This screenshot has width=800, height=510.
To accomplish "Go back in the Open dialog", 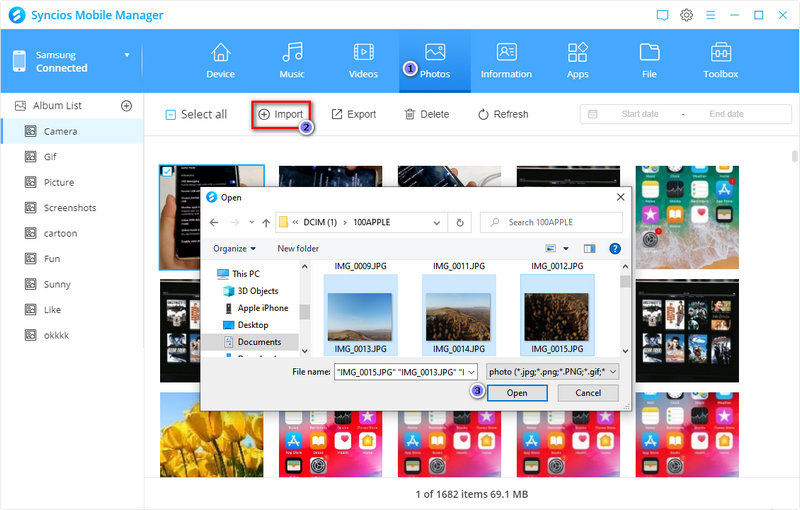I will point(214,222).
